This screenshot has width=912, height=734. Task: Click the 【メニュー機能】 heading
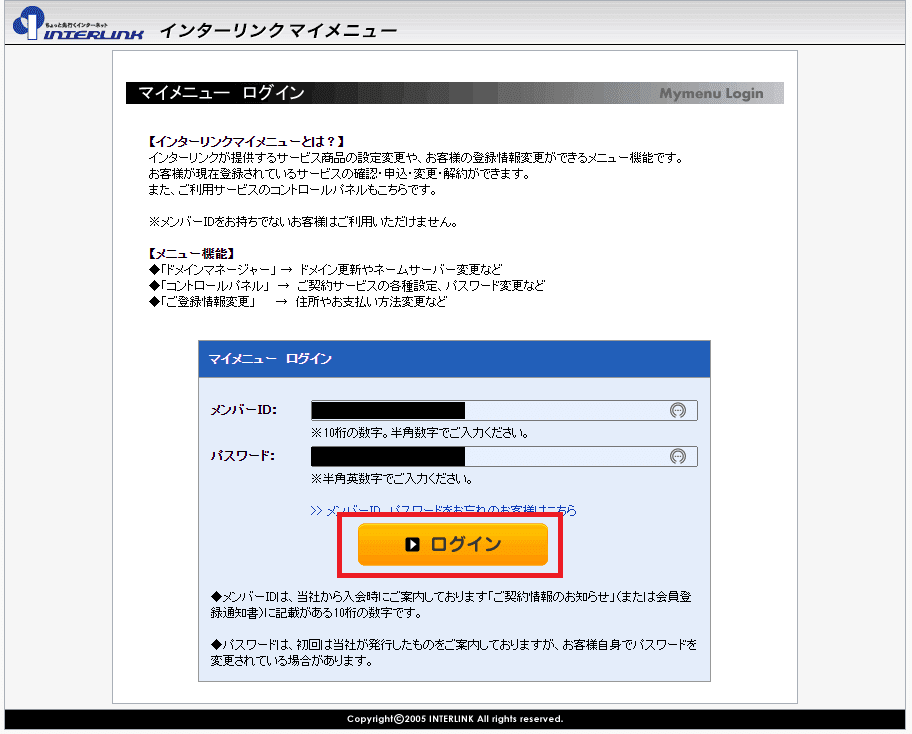coord(191,254)
